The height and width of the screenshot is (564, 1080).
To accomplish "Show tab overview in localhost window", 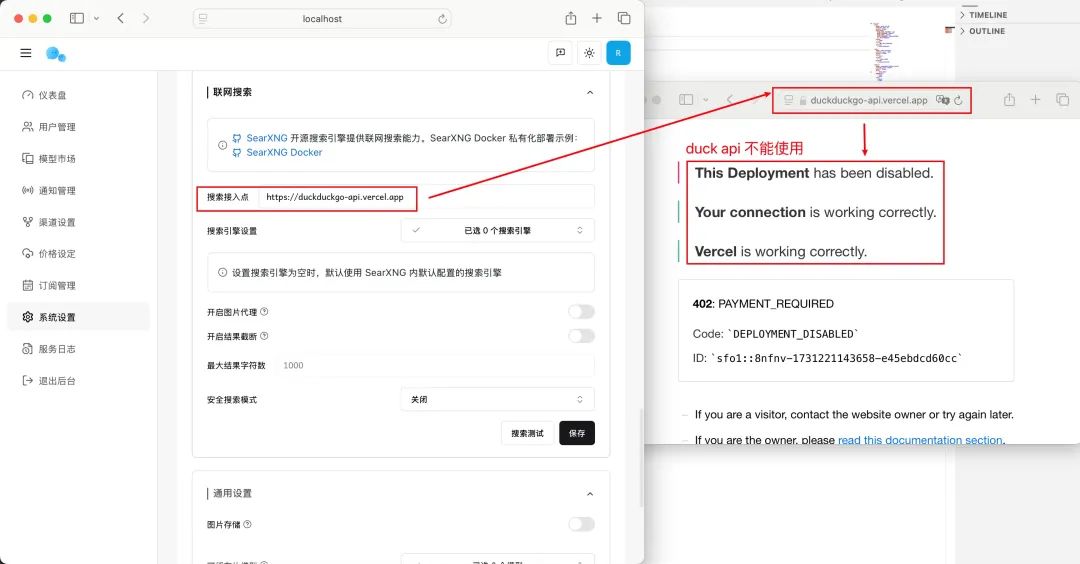I will 624,19.
